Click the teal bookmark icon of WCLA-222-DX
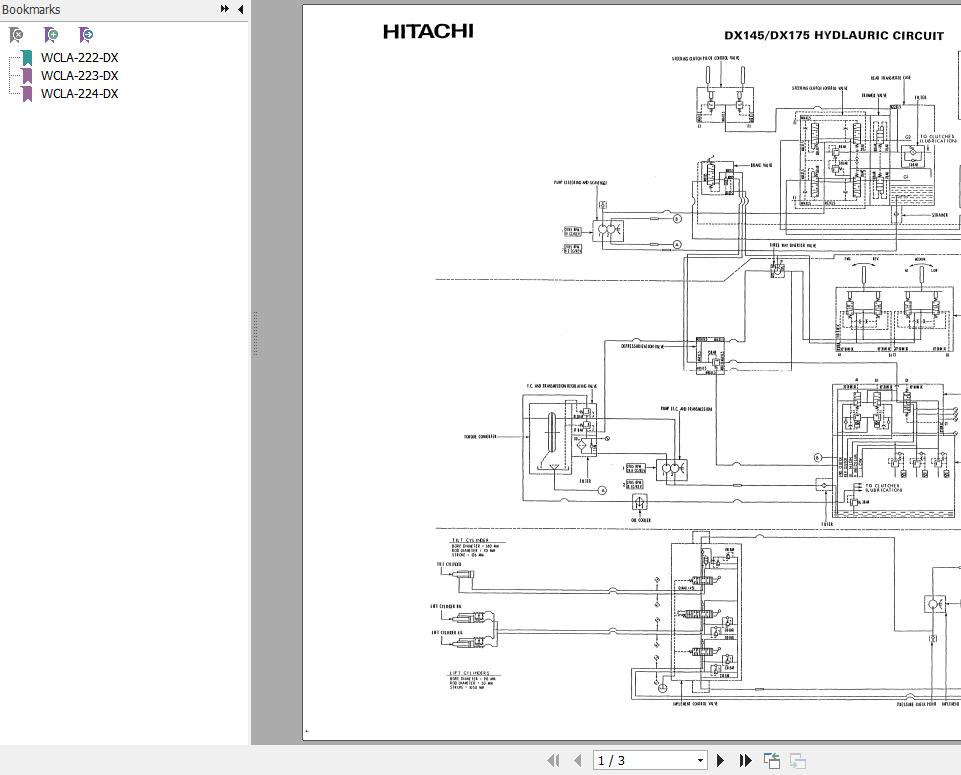961x775 pixels. point(26,58)
